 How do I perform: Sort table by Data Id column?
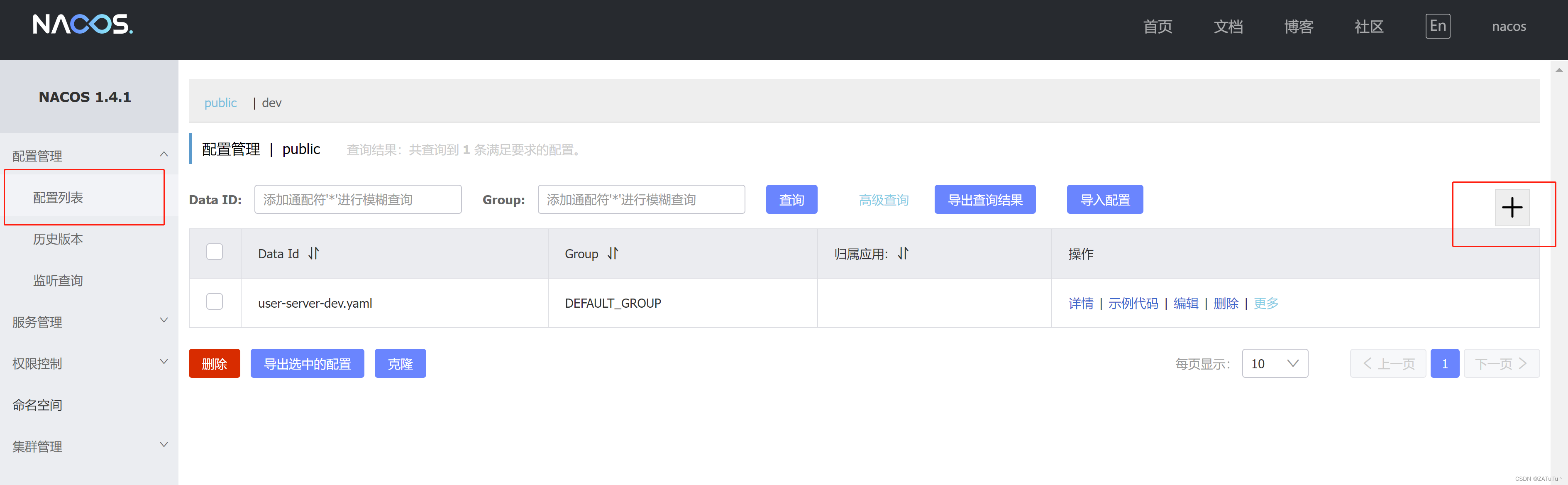pos(313,253)
